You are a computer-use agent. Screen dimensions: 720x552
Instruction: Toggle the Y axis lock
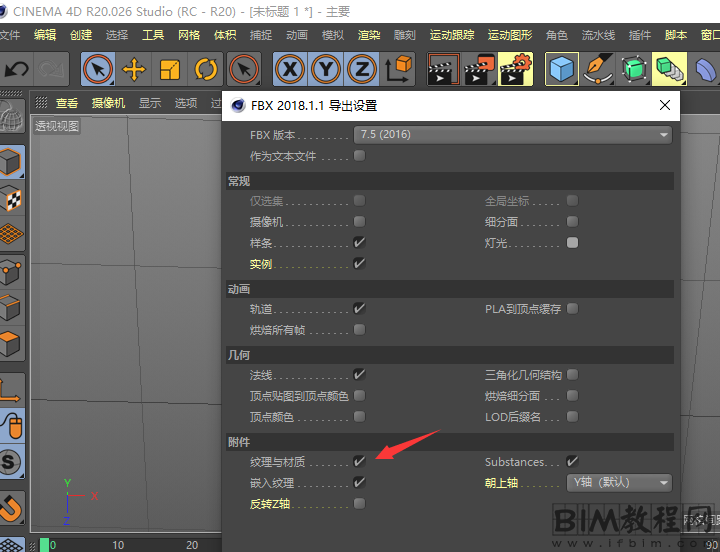(x=326, y=69)
